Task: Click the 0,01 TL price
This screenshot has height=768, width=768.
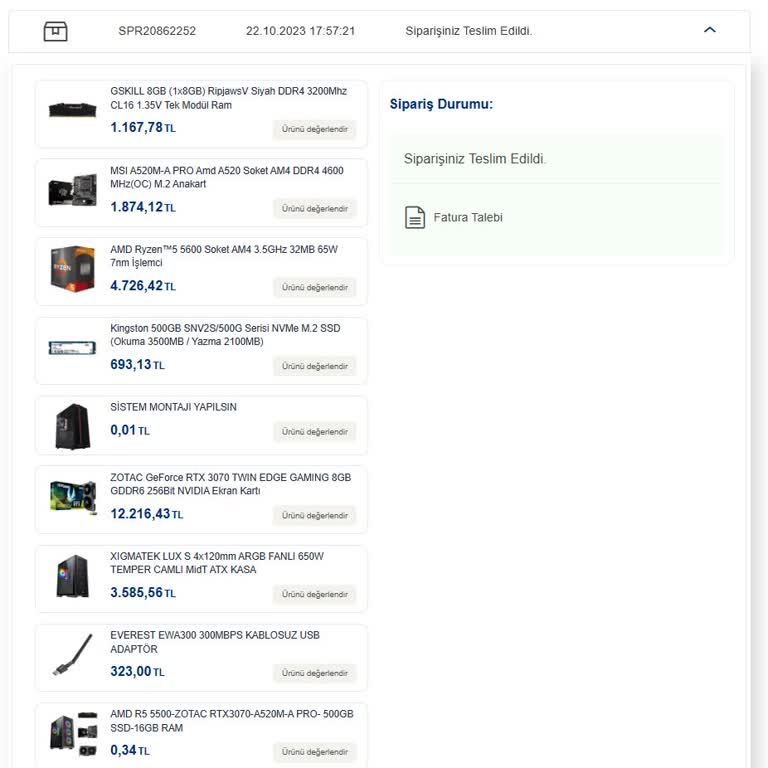Action: click(x=130, y=430)
